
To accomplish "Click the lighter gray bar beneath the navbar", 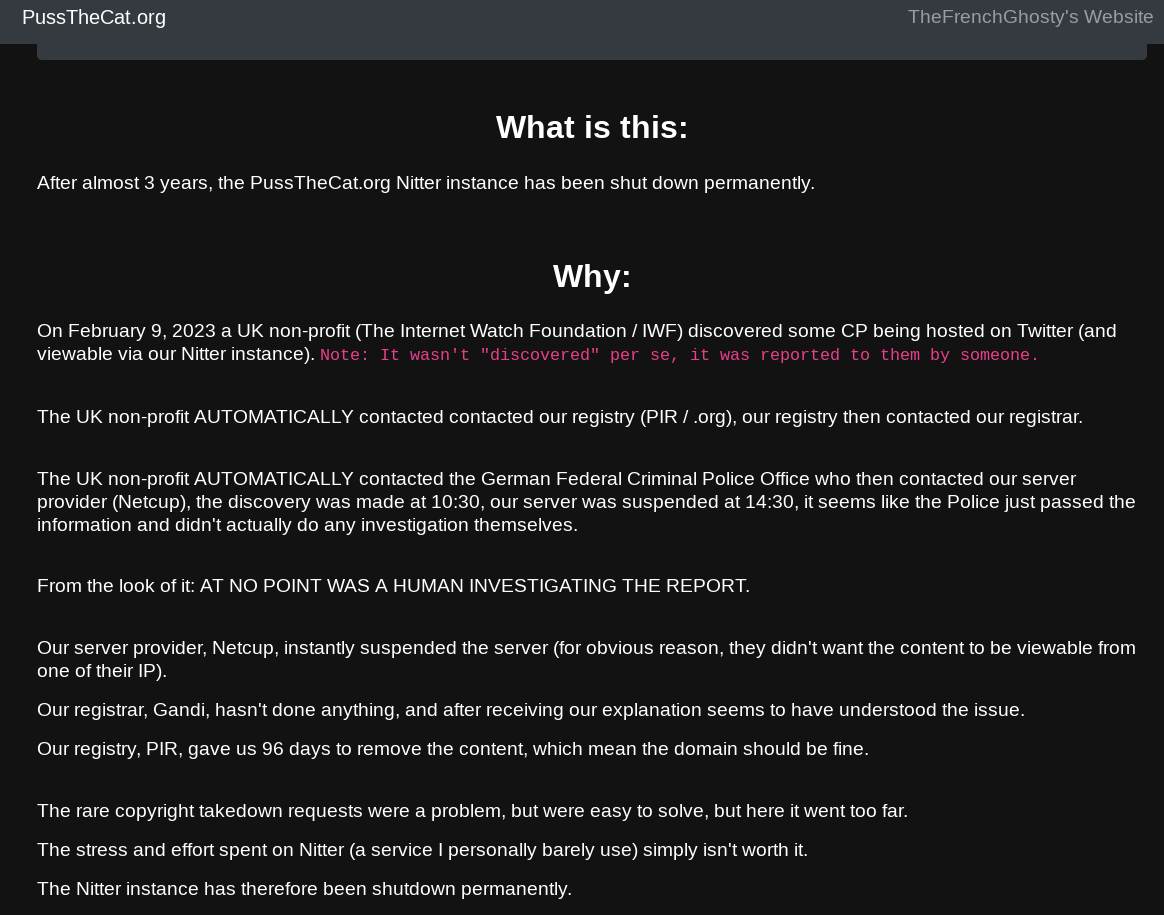I will pyautogui.click(x=592, y=52).
